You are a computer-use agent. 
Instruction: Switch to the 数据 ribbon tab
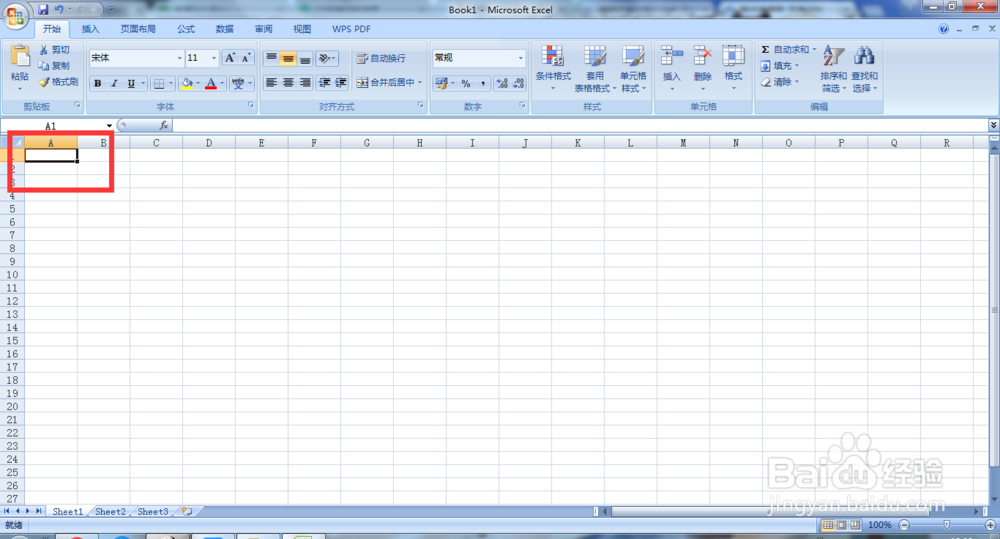point(224,29)
